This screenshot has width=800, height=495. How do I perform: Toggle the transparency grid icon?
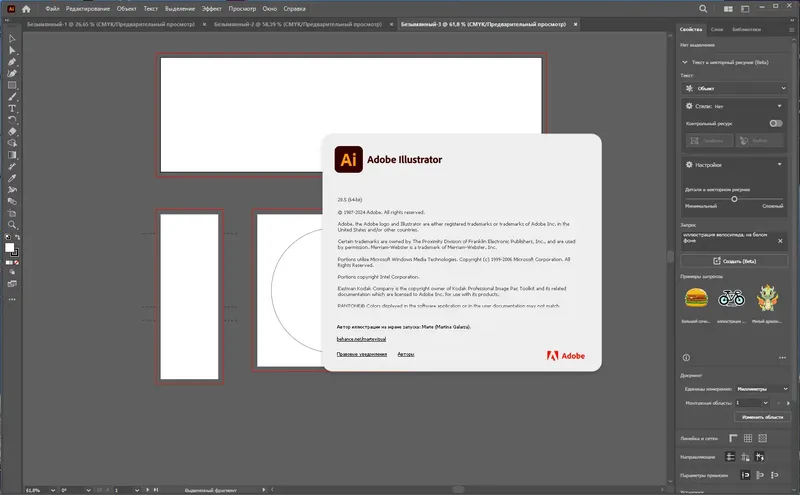coord(763,438)
